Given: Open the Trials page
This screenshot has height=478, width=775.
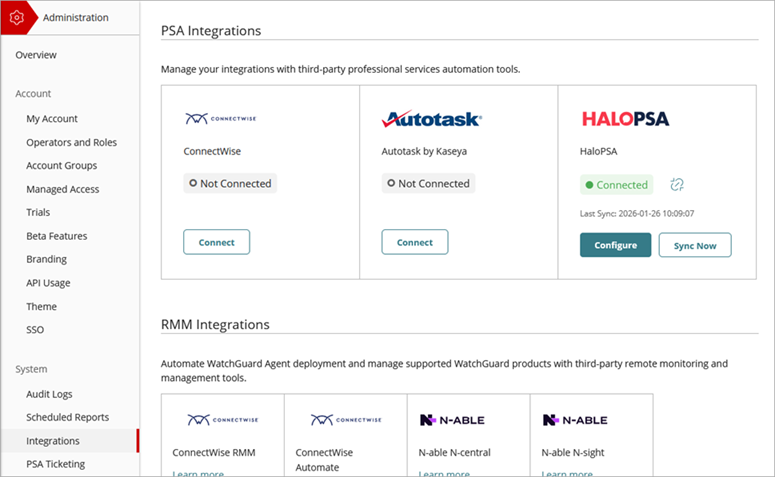Looking at the screenshot, I should click(38, 213).
